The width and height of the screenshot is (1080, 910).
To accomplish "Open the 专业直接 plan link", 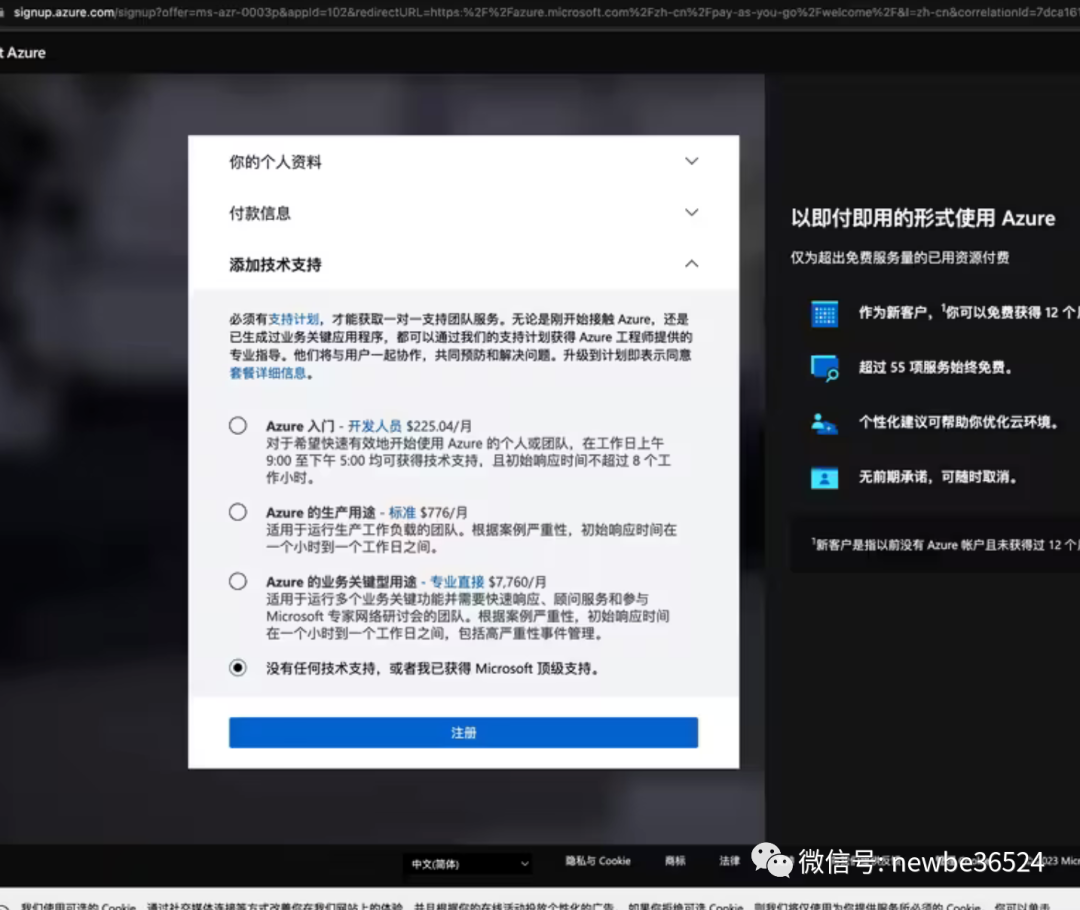I will tap(457, 581).
